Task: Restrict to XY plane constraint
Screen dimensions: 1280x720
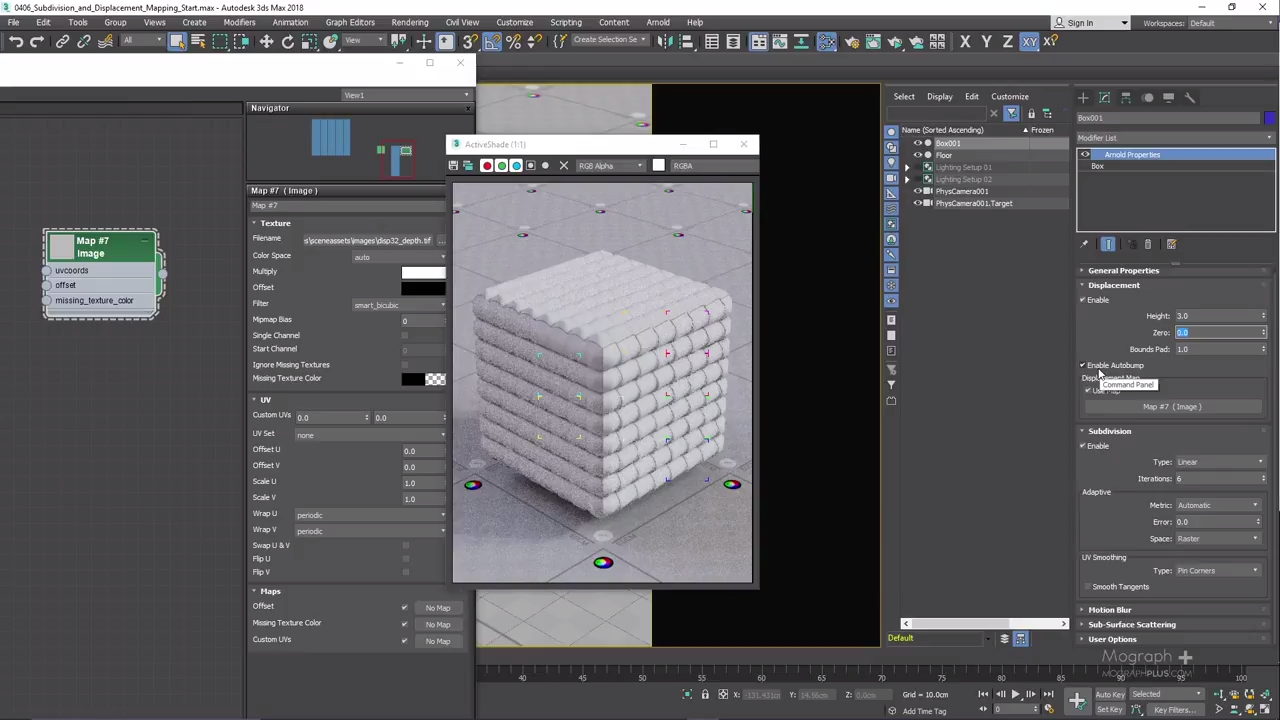Action: 1029,41
